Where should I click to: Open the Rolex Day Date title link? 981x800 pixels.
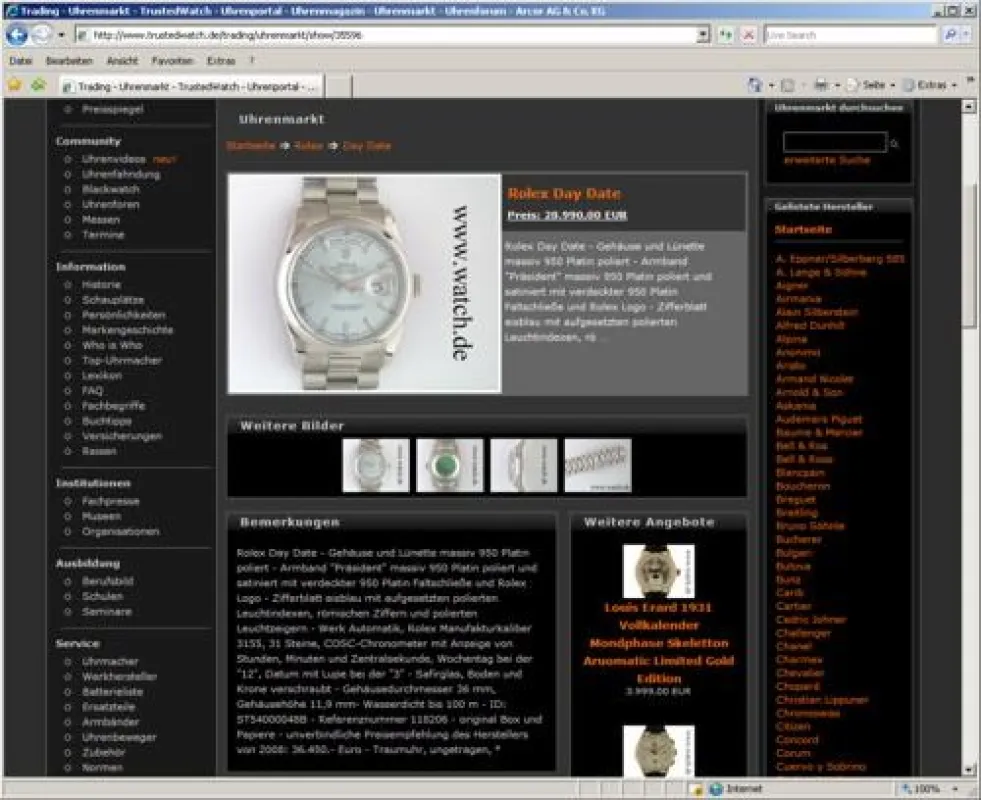click(x=564, y=193)
